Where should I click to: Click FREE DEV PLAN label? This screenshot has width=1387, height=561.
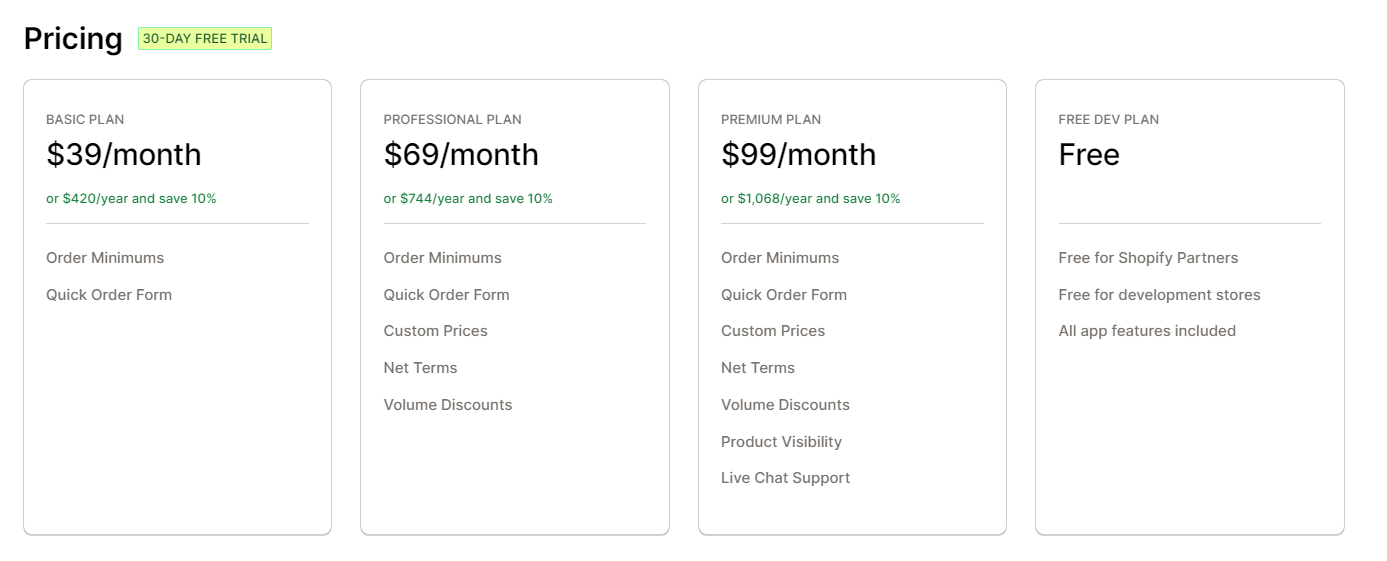click(x=1109, y=119)
